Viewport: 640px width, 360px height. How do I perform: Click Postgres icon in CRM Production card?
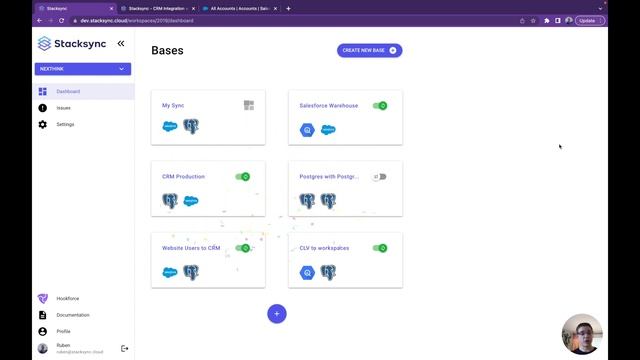pyautogui.click(x=170, y=201)
